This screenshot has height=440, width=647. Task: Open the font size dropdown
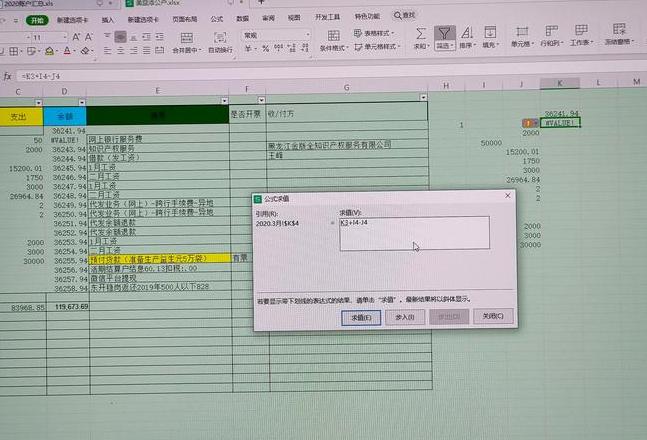(x=65, y=37)
